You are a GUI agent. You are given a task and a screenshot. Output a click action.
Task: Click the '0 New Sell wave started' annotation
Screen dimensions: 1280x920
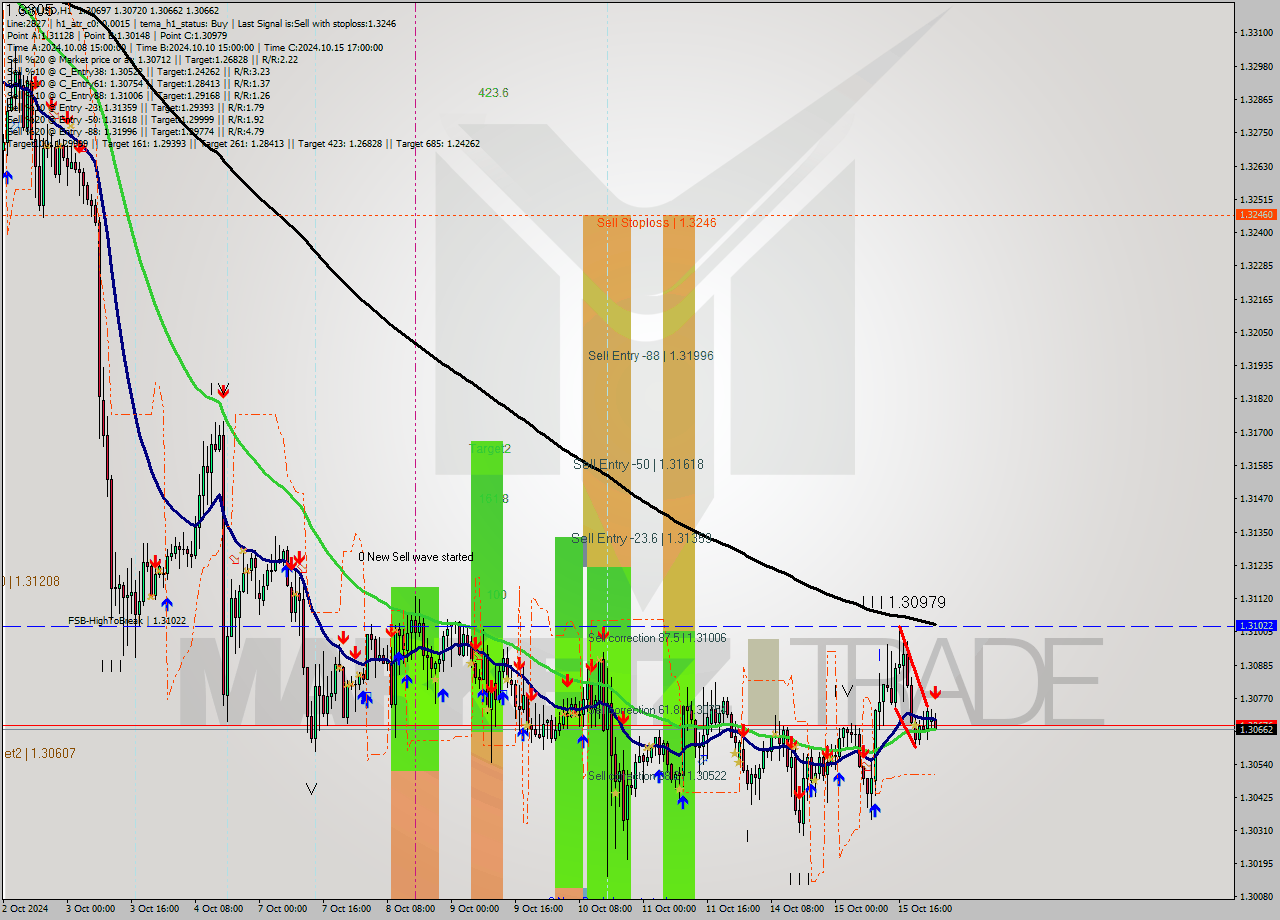tap(416, 557)
